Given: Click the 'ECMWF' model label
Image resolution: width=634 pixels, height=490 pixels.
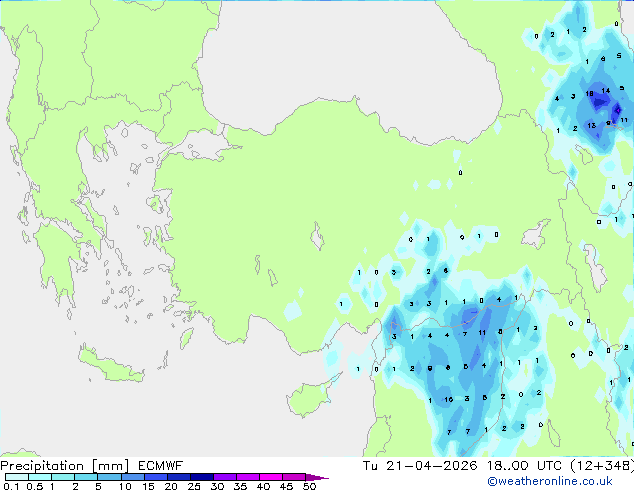Looking at the screenshot, I should [x=160, y=466].
